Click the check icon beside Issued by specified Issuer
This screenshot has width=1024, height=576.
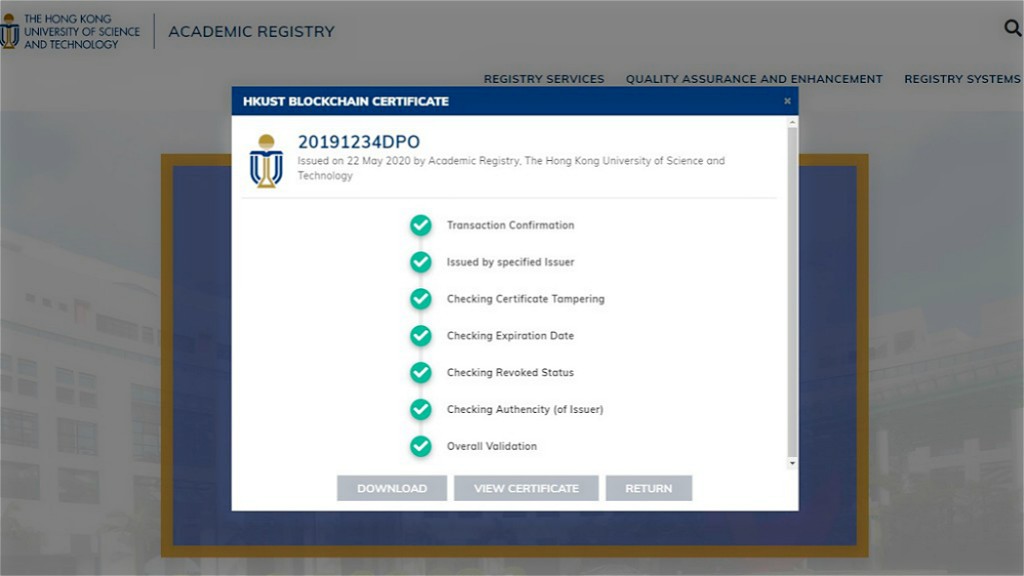pos(421,262)
